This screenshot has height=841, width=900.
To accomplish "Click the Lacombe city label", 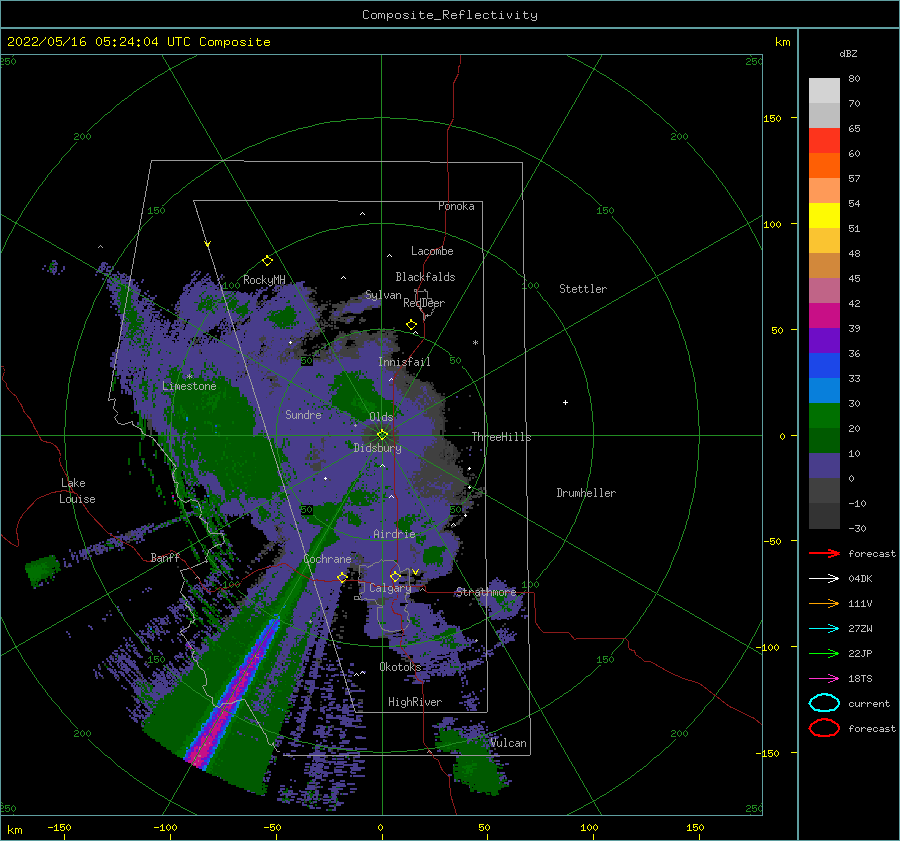I will tap(432, 251).
